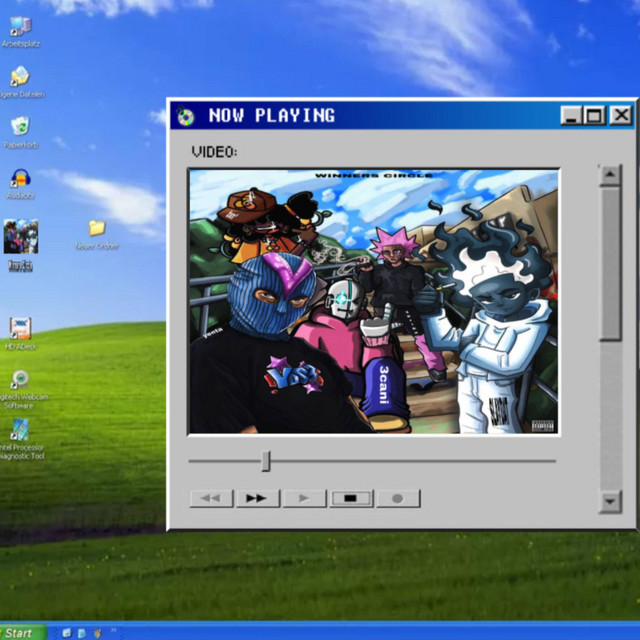Click the scrollbar down arrow
The image size is (640, 640).
(610, 501)
